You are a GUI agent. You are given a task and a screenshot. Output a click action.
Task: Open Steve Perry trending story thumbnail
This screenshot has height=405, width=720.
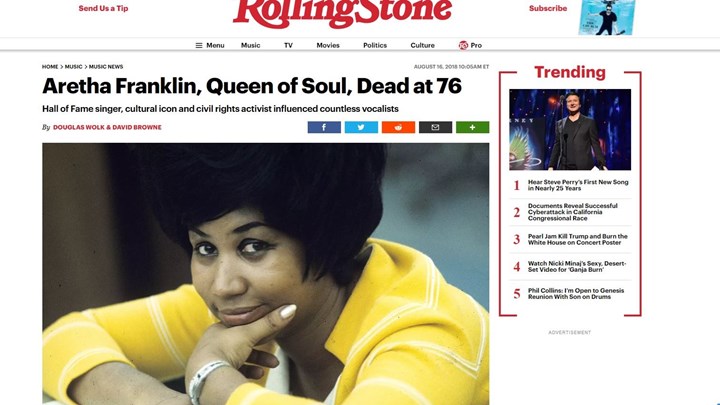[x=570, y=129]
